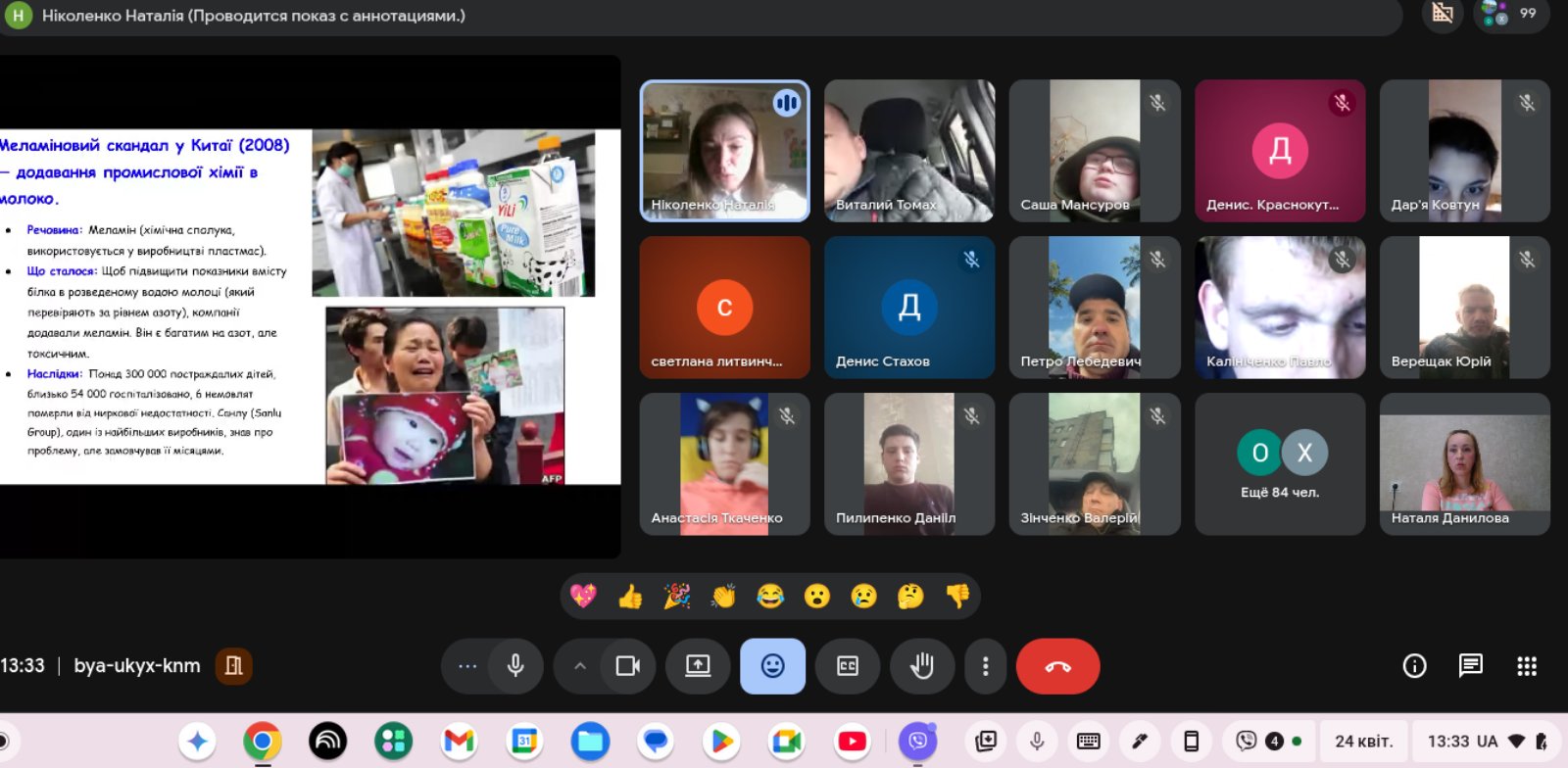Open meeting details info icon

pyautogui.click(x=1414, y=666)
